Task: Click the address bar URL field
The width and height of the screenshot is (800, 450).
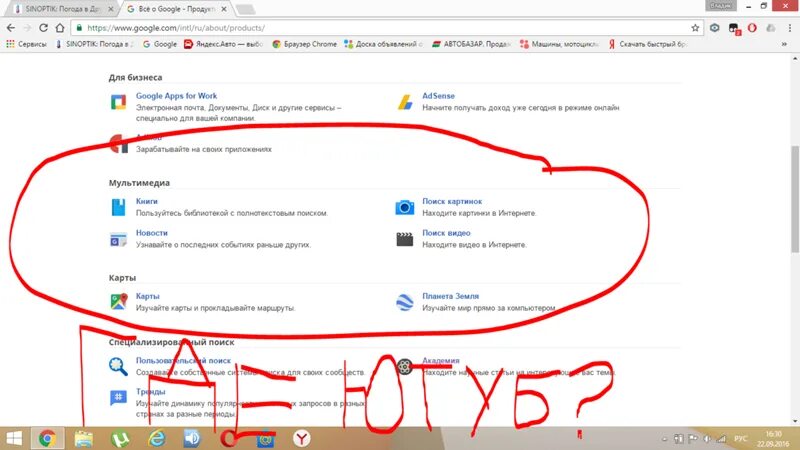Action: [x=383, y=28]
